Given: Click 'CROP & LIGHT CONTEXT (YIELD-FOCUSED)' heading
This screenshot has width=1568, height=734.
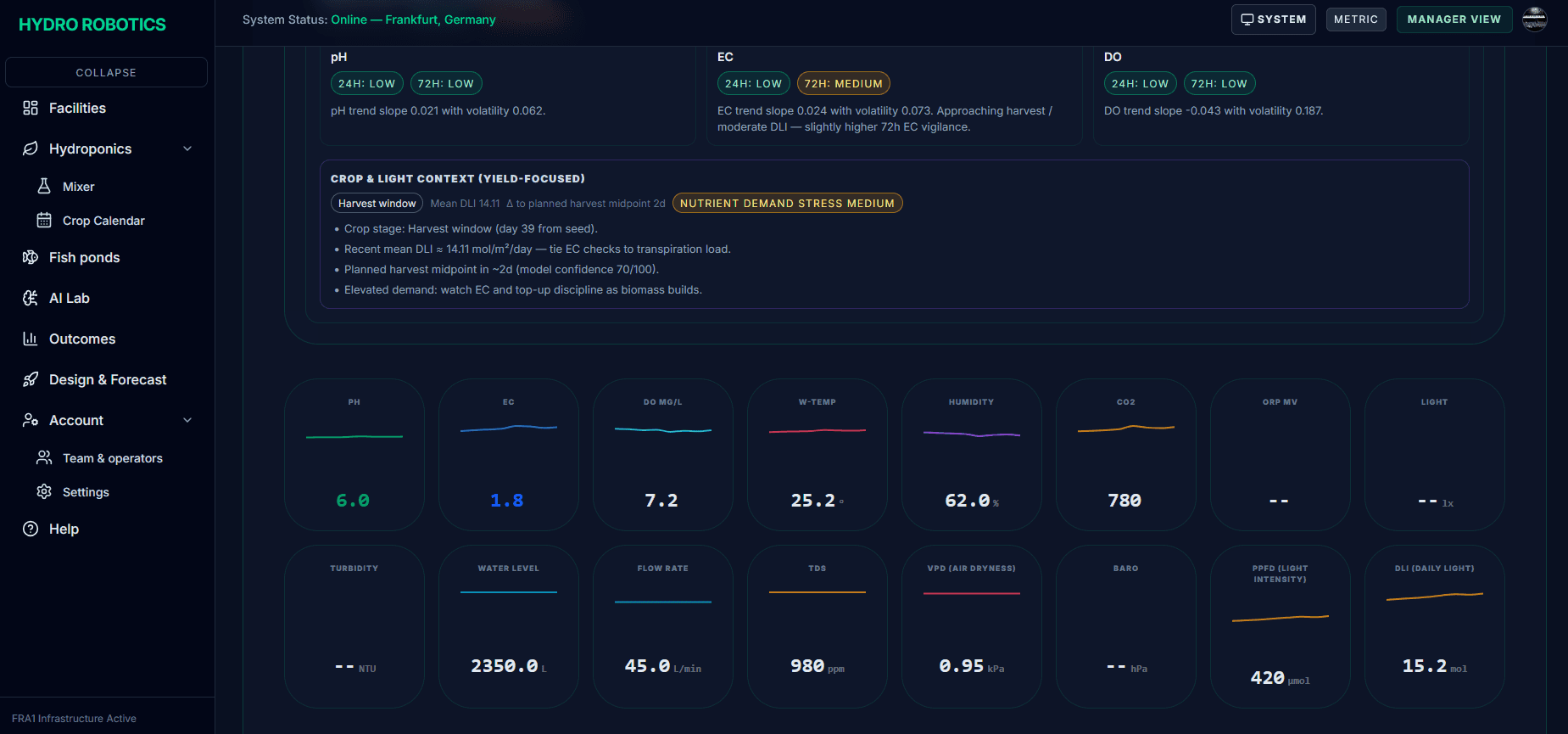Looking at the screenshot, I should click(x=458, y=178).
